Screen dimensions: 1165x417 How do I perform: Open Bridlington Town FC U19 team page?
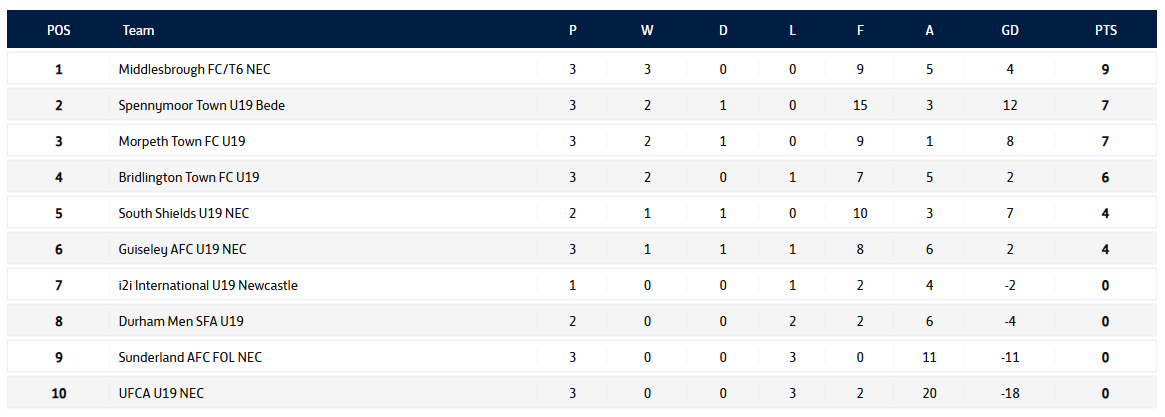pyautogui.click(x=189, y=177)
